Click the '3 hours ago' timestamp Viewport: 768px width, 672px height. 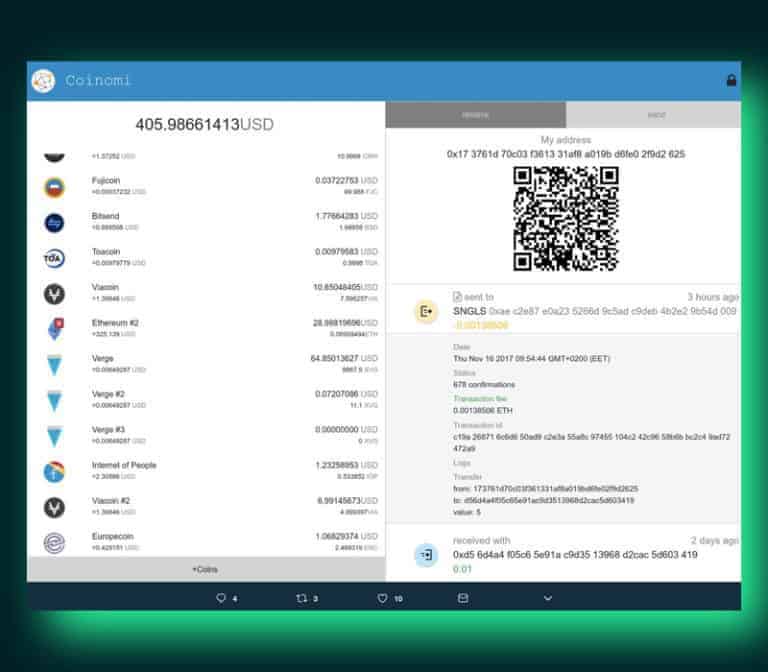[x=713, y=297]
